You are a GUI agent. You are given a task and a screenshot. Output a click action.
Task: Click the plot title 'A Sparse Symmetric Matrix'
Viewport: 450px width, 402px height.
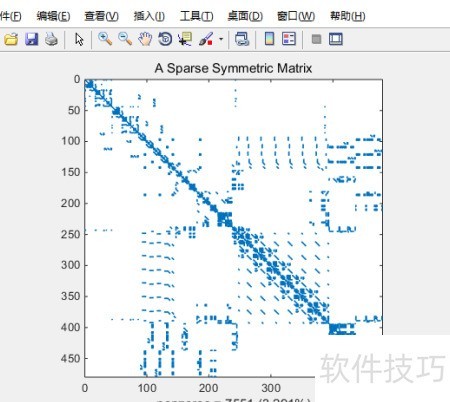233,68
